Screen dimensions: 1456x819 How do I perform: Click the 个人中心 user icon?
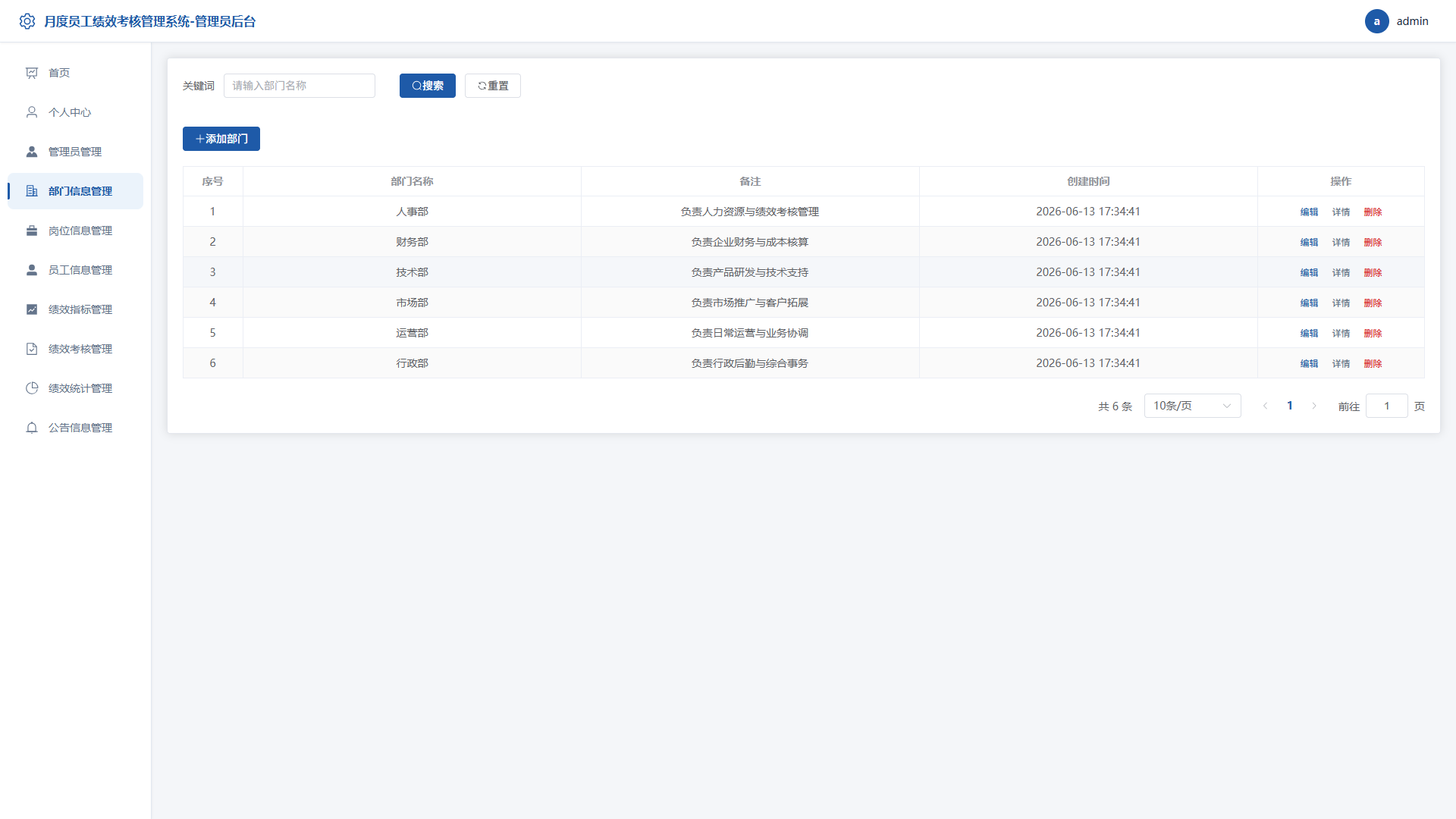(32, 112)
